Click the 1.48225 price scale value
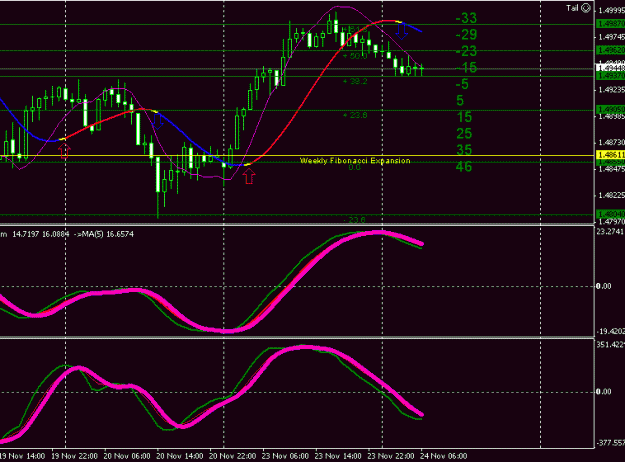This screenshot has width=625, height=462. point(611,195)
